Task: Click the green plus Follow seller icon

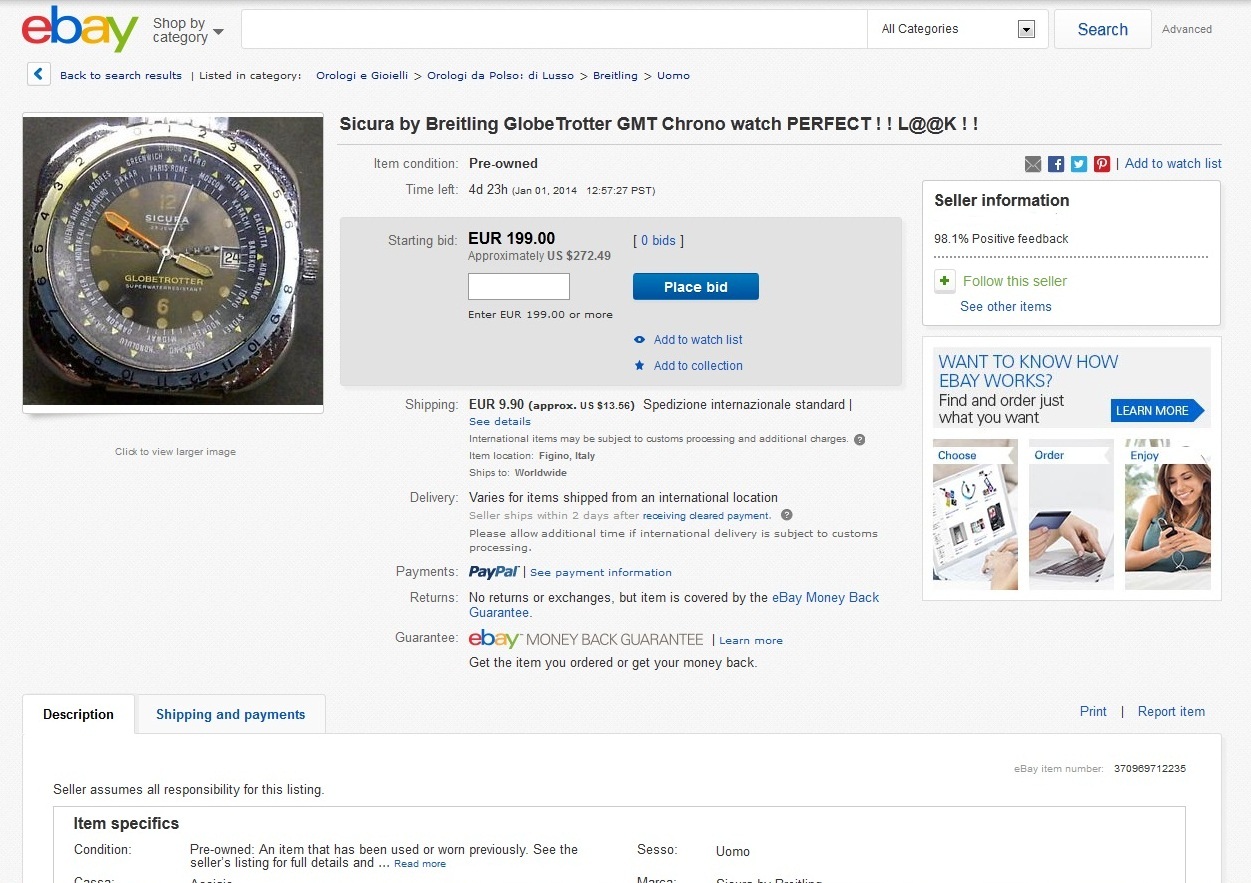Action: tap(944, 281)
